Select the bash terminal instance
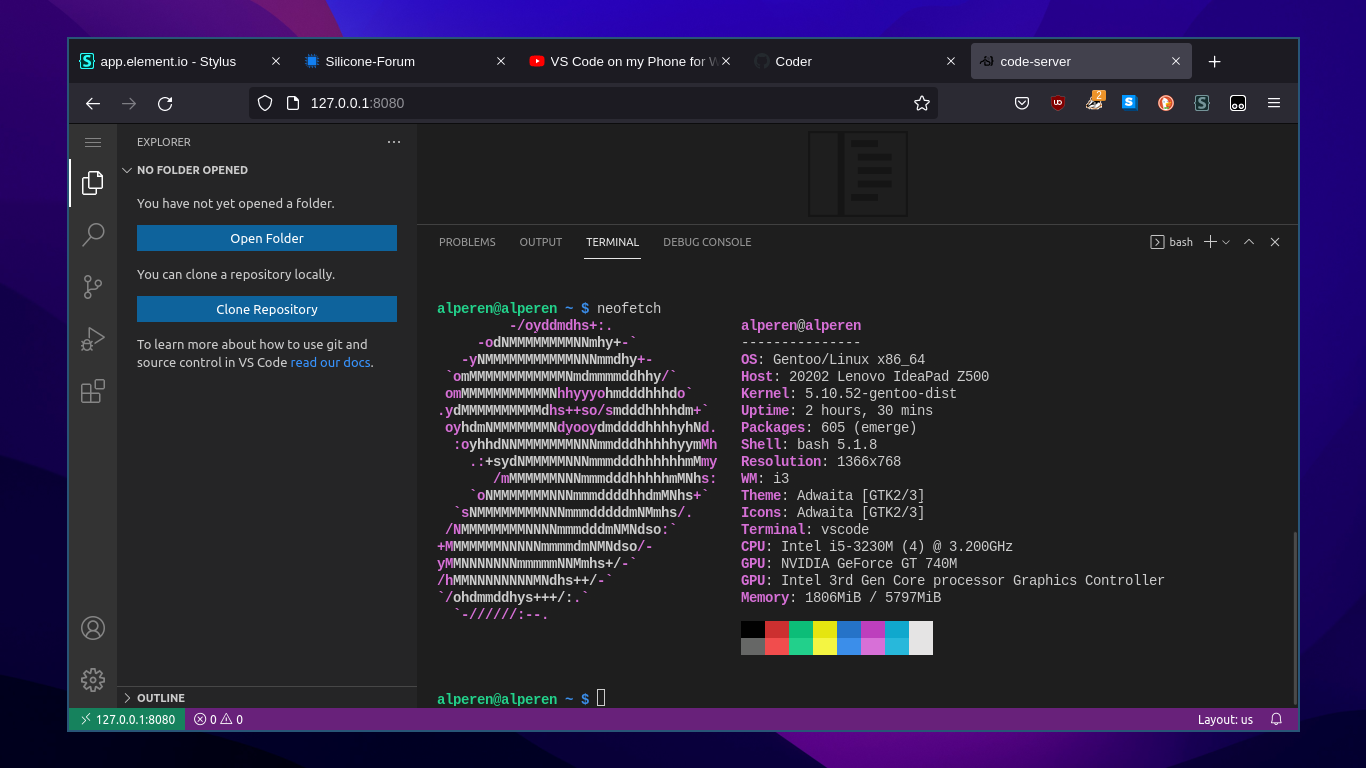Screen dimensions: 1366x768 pyautogui.click(x=1172, y=242)
